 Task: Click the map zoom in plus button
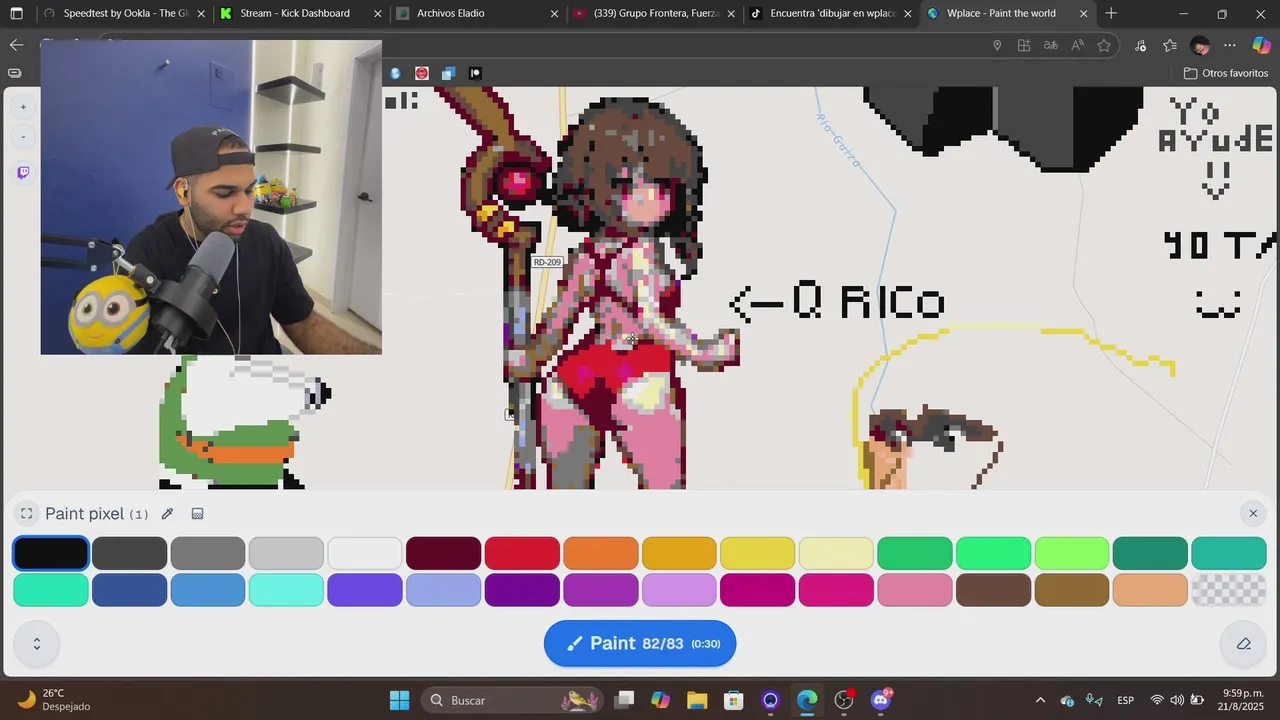pyautogui.click(x=23, y=107)
